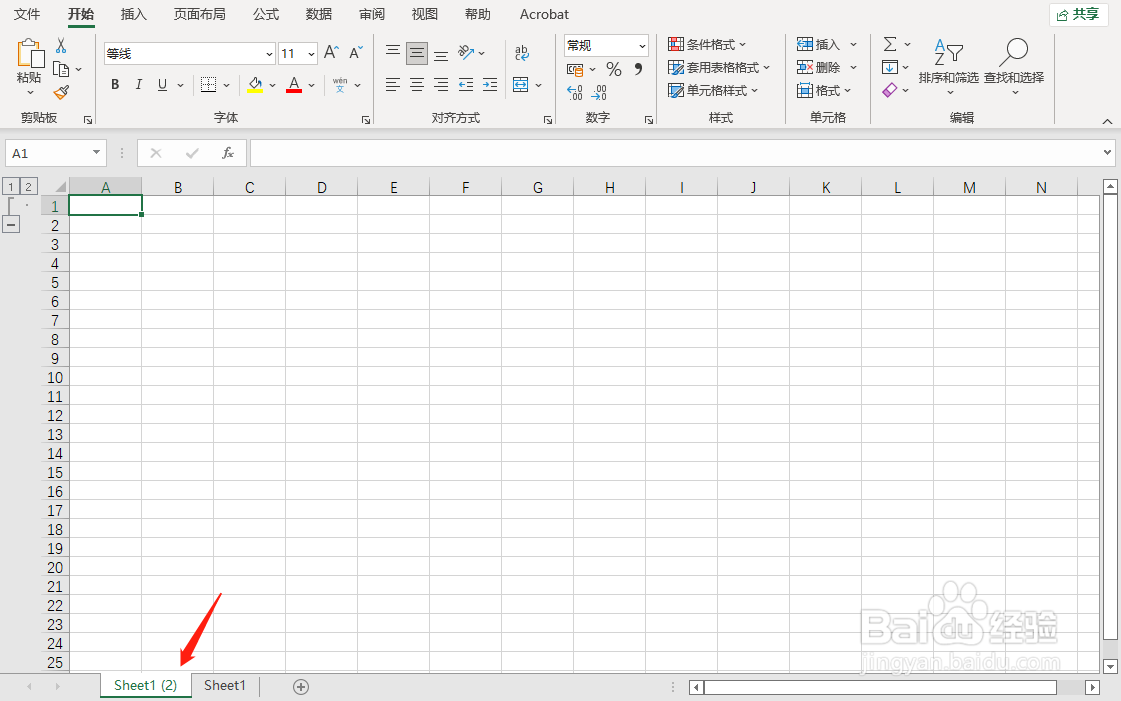Open the font size dropdown
This screenshot has width=1121, height=701.
312,54
